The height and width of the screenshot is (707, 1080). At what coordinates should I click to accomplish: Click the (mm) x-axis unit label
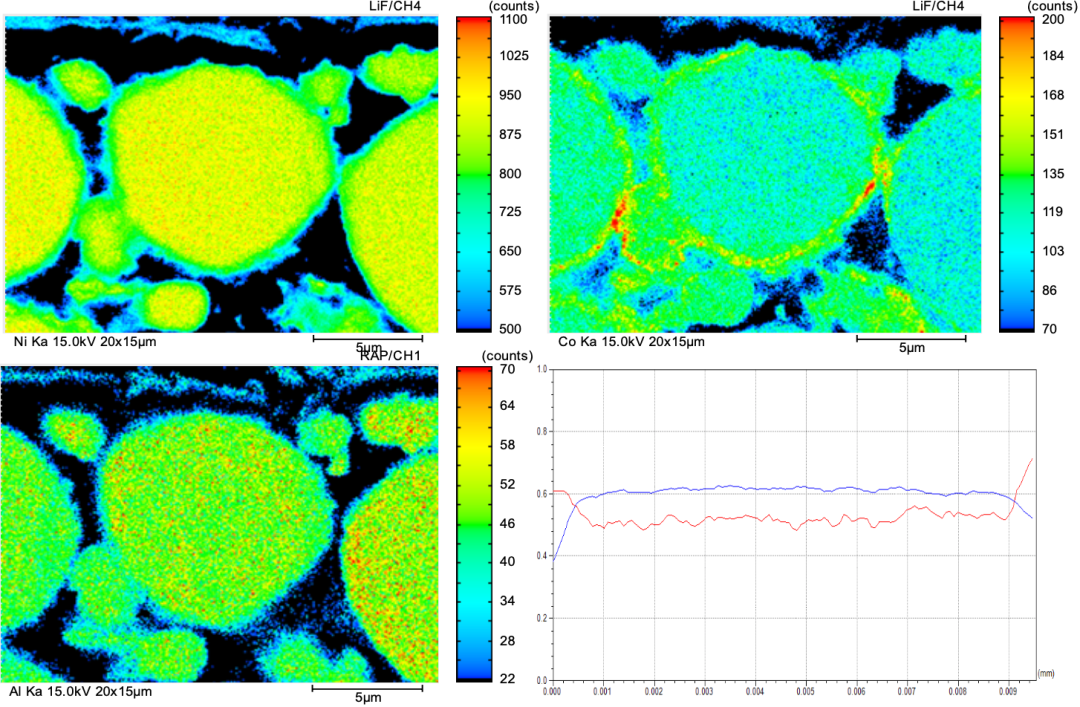click(1047, 673)
